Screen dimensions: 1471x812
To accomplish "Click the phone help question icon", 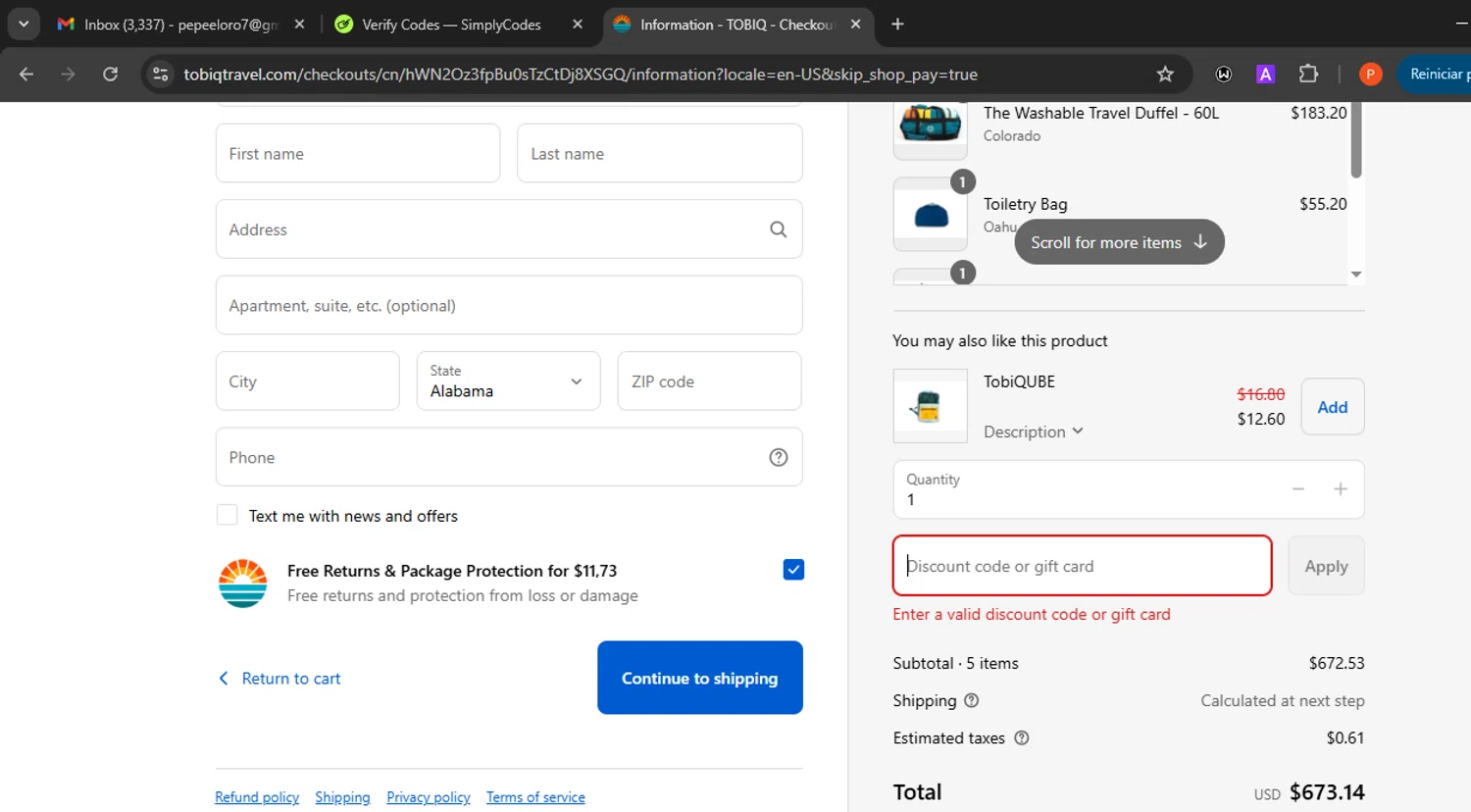I will coord(779,457).
